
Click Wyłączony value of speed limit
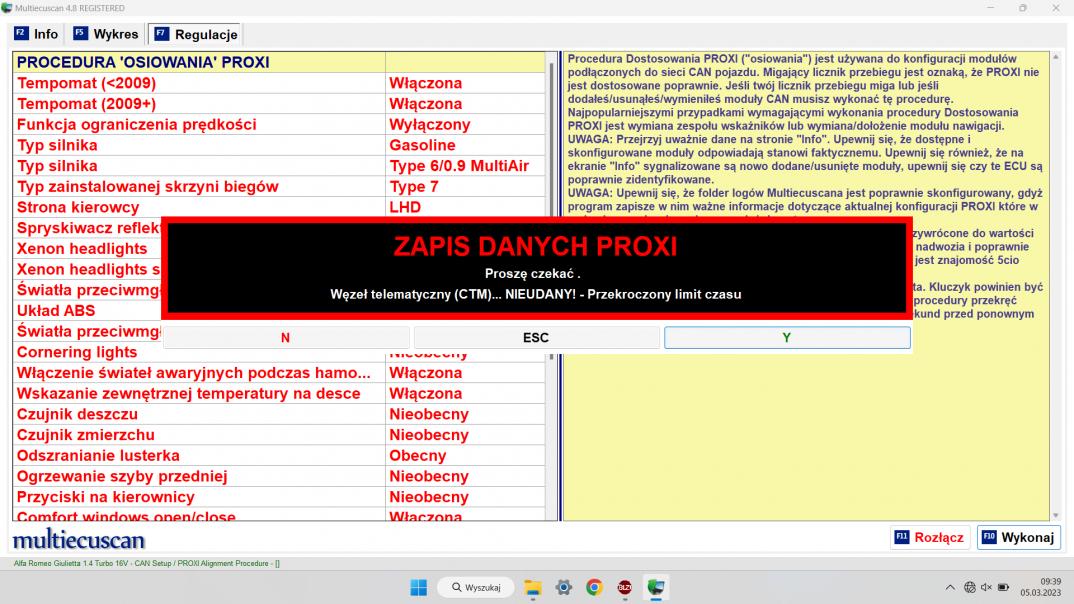465,124
